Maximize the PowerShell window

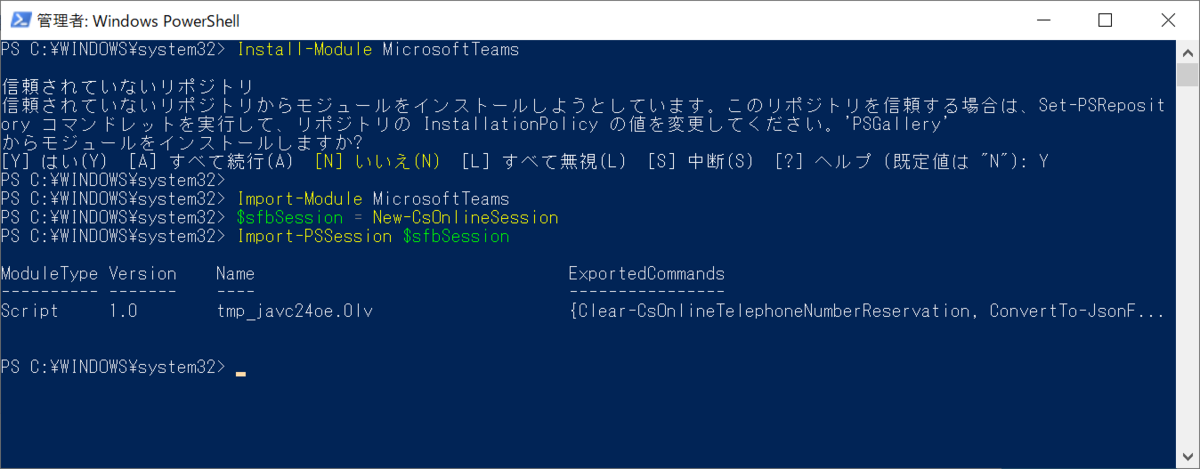pos(1104,20)
